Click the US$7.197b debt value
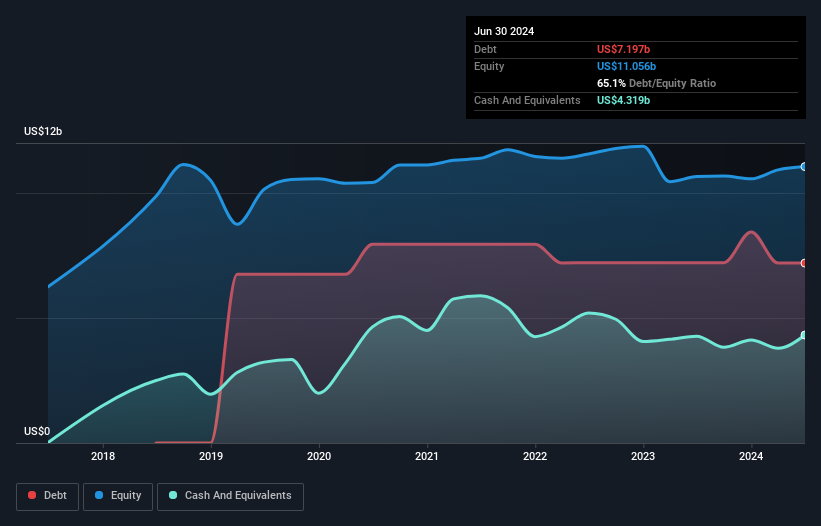 point(623,49)
